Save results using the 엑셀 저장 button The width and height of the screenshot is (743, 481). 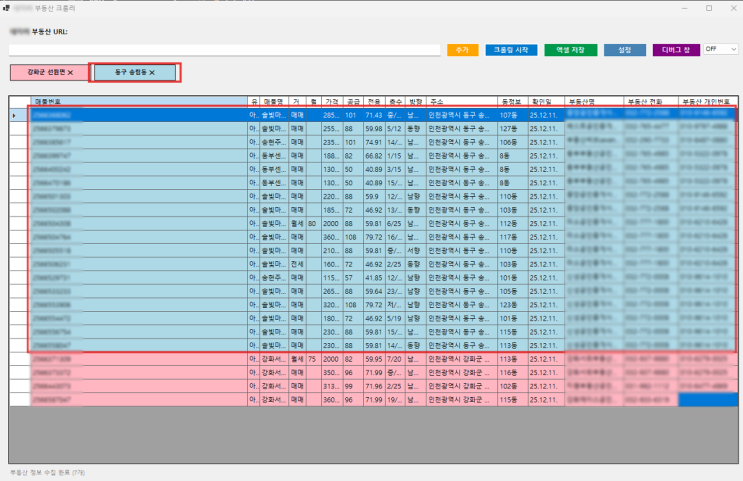coord(570,50)
